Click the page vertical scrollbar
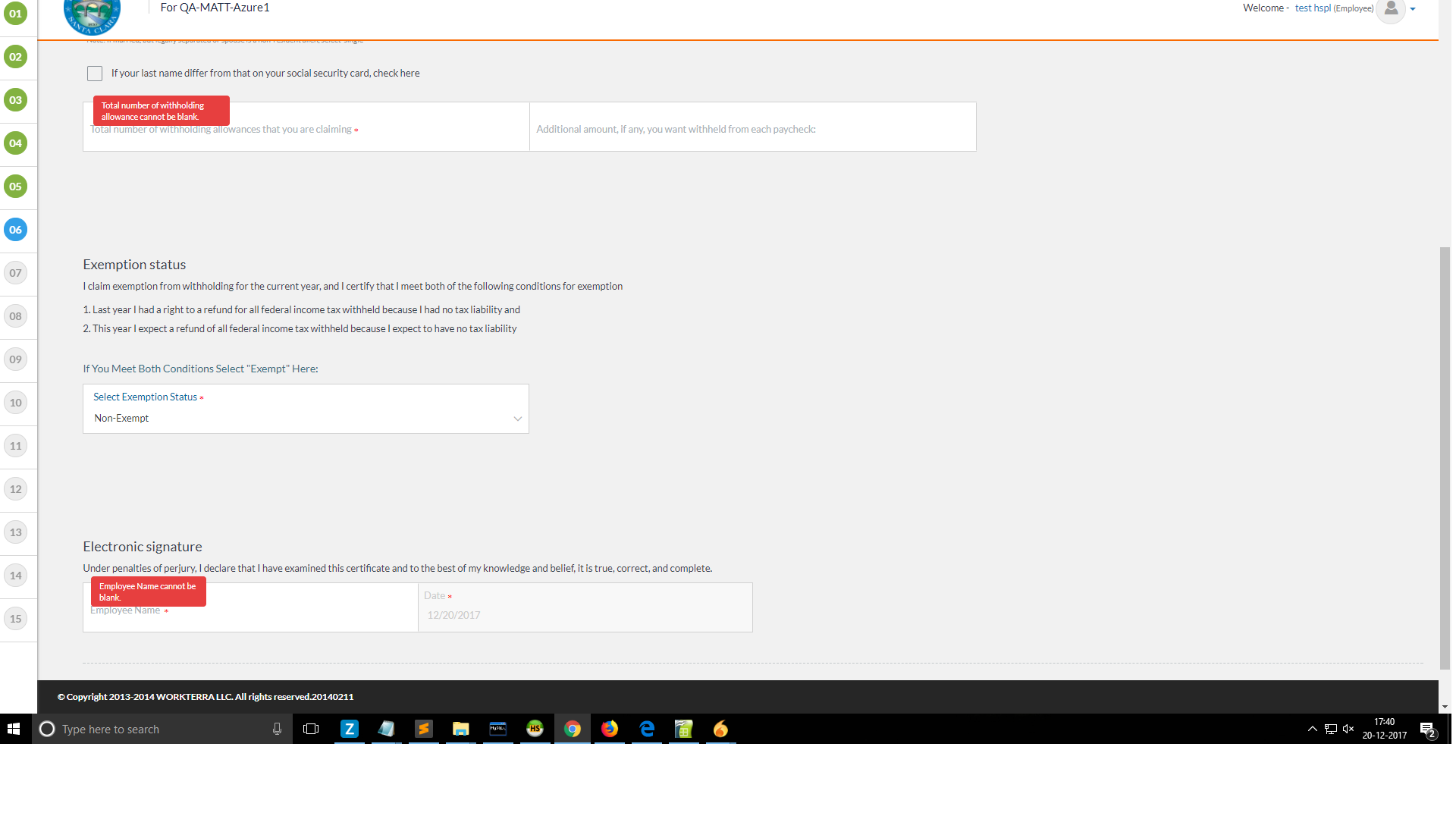The width and height of the screenshot is (1456, 819). click(x=1445, y=455)
